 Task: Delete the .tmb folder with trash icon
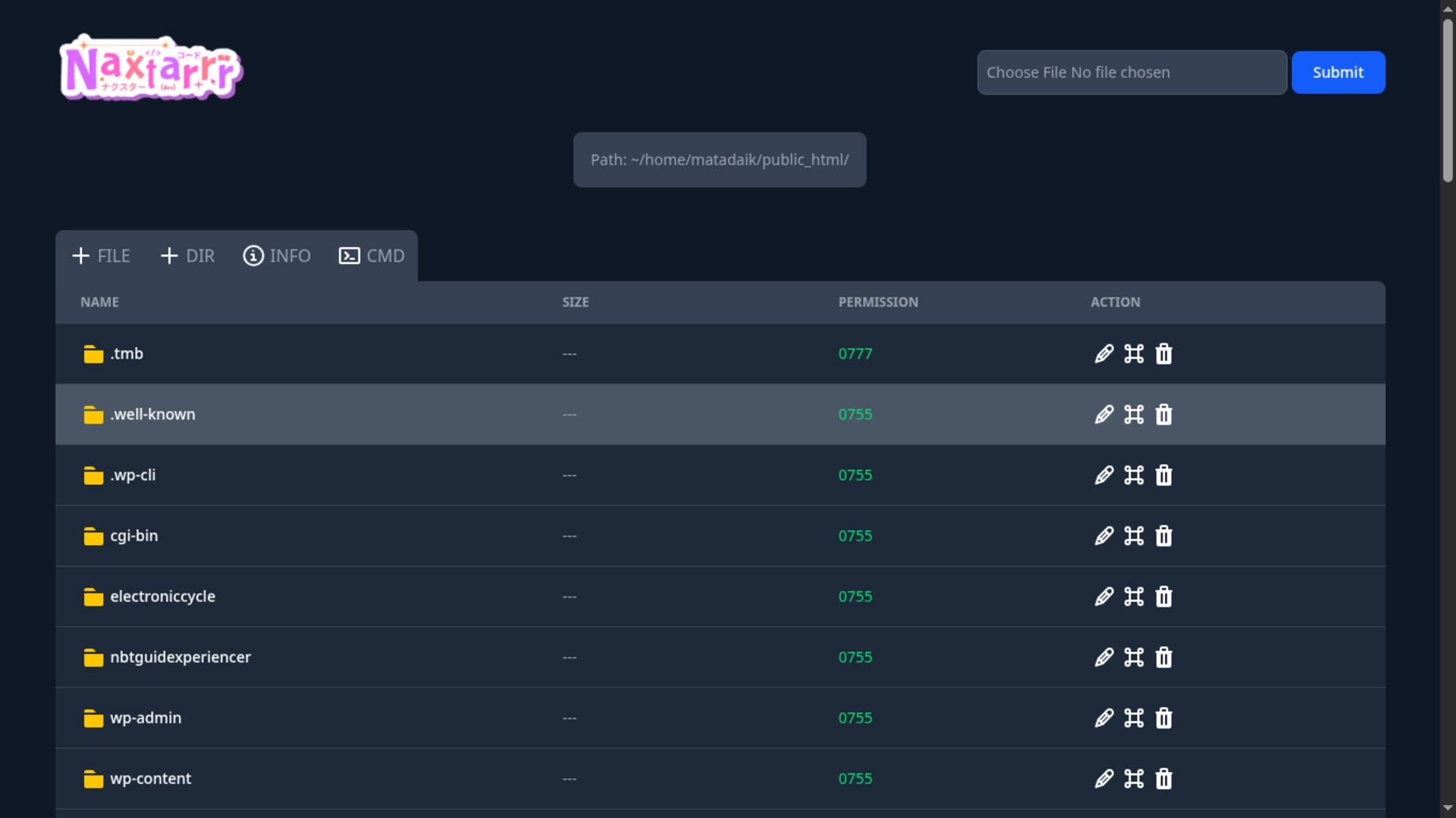point(1163,354)
